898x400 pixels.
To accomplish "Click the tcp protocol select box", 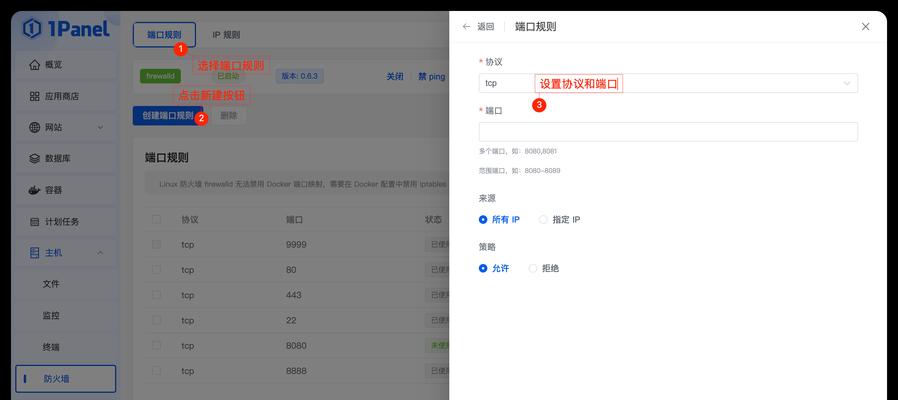I will [668, 83].
